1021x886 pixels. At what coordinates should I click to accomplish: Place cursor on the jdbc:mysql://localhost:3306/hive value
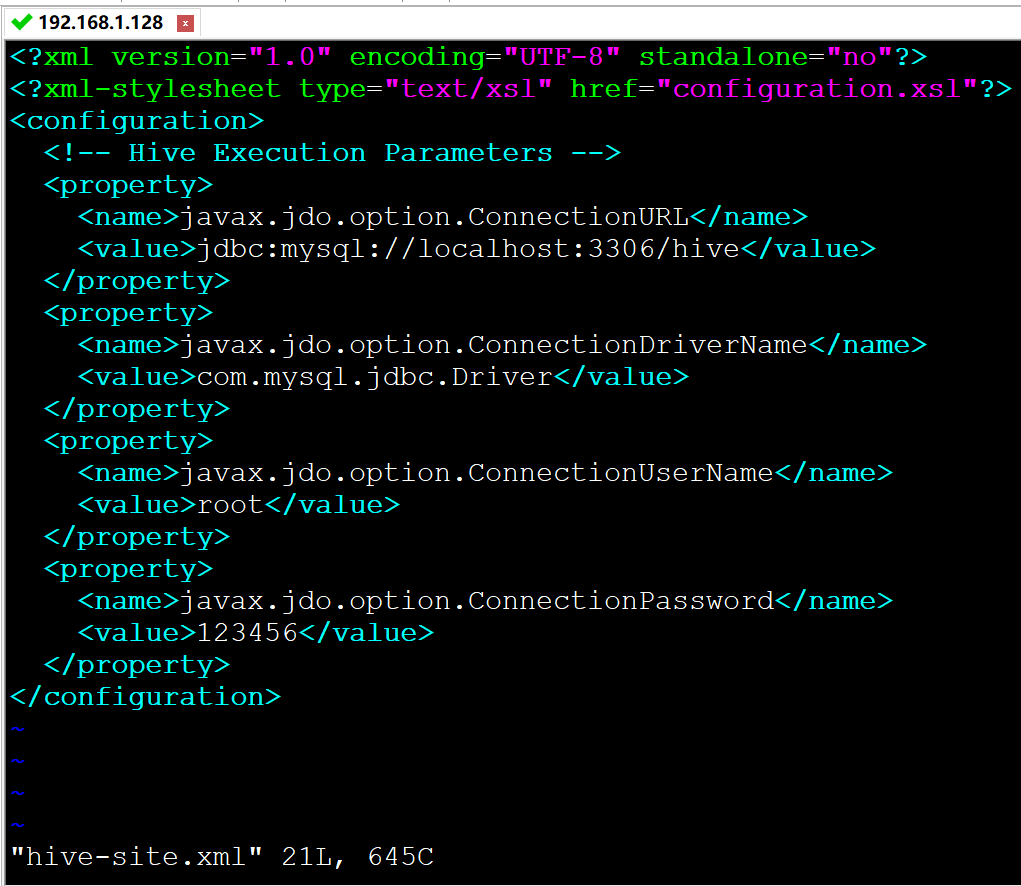(x=467, y=249)
